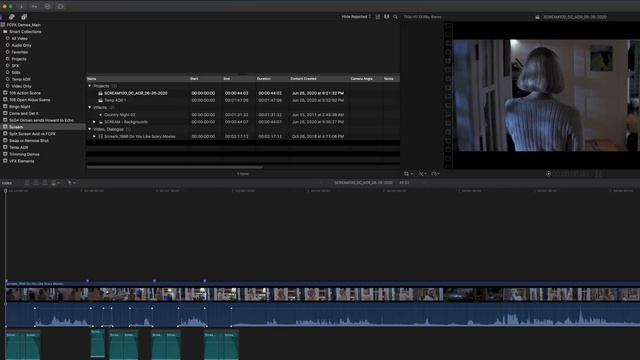This screenshot has height=360, width=640.
Task: Click the horizontal scrollbar under browser list
Action: [175, 167]
